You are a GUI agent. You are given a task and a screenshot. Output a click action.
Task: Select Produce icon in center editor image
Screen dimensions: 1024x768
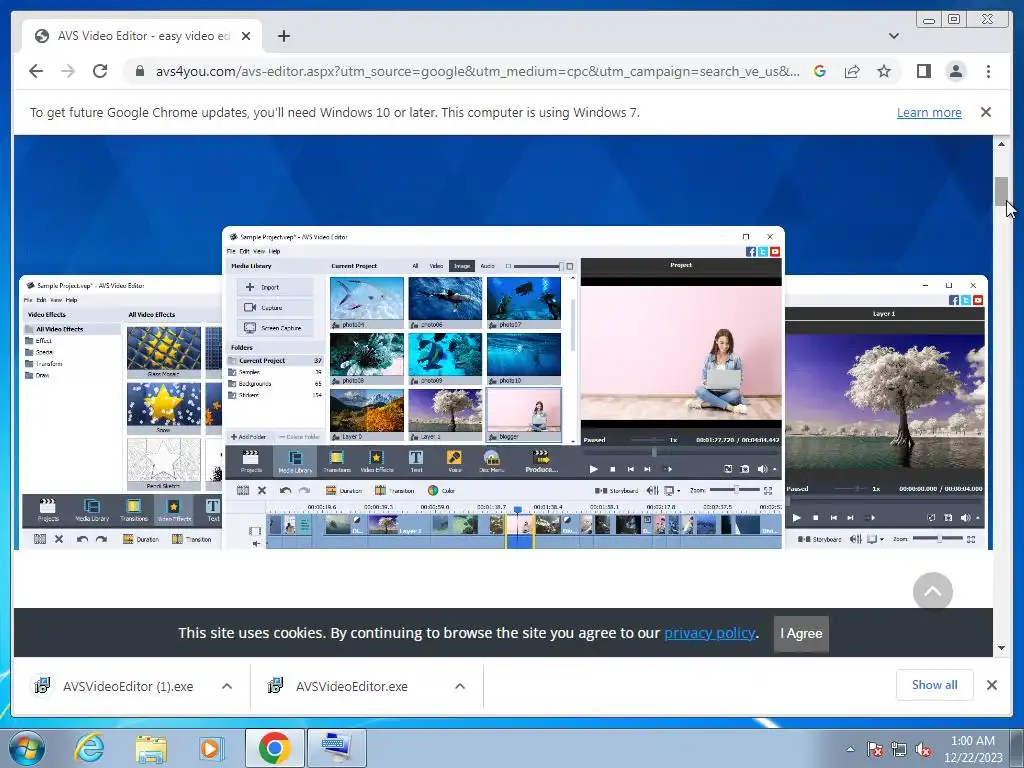pyautogui.click(x=541, y=461)
